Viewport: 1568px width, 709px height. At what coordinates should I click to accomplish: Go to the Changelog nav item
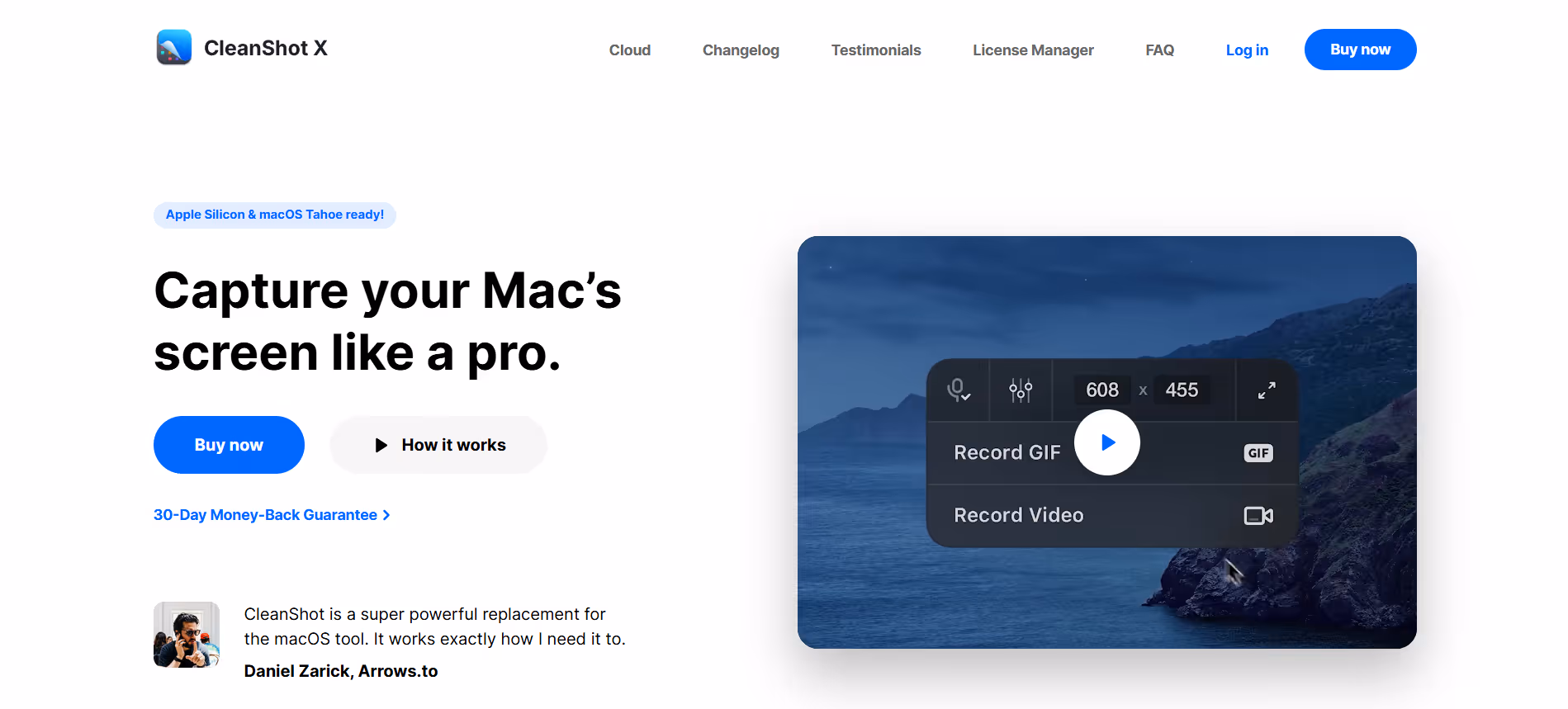click(741, 50)
